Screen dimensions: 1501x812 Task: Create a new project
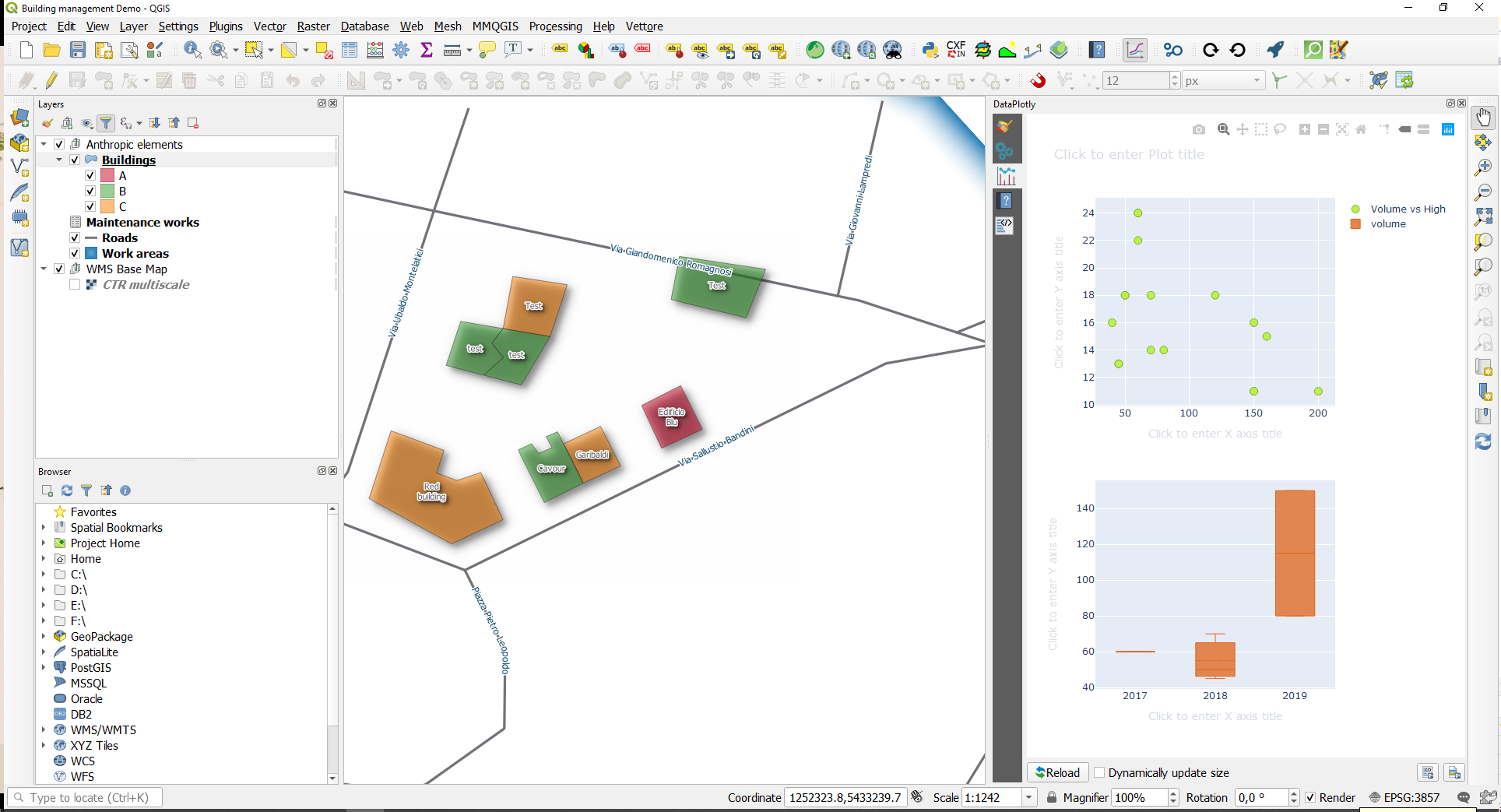(26, 51)
